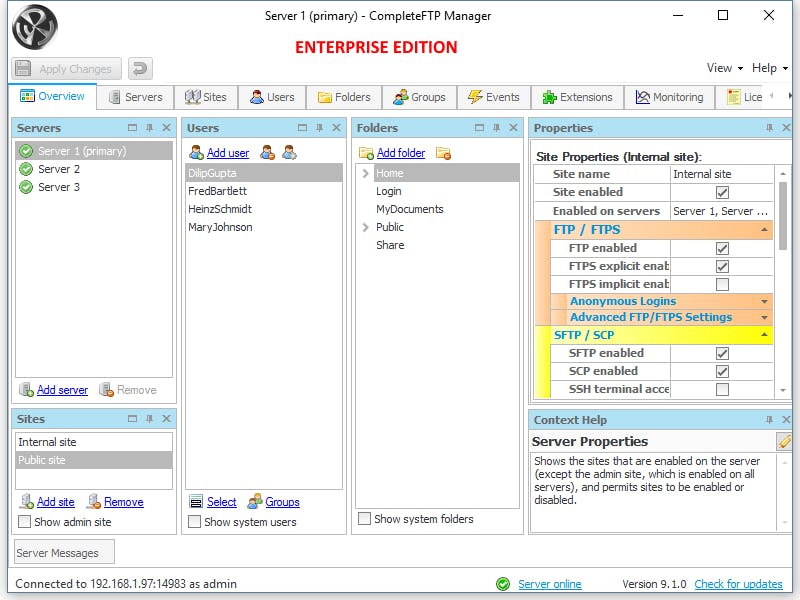The width and height of the screenshot is (800, 600).
Task: Pin the Servers panel
Action: [149, 128]
